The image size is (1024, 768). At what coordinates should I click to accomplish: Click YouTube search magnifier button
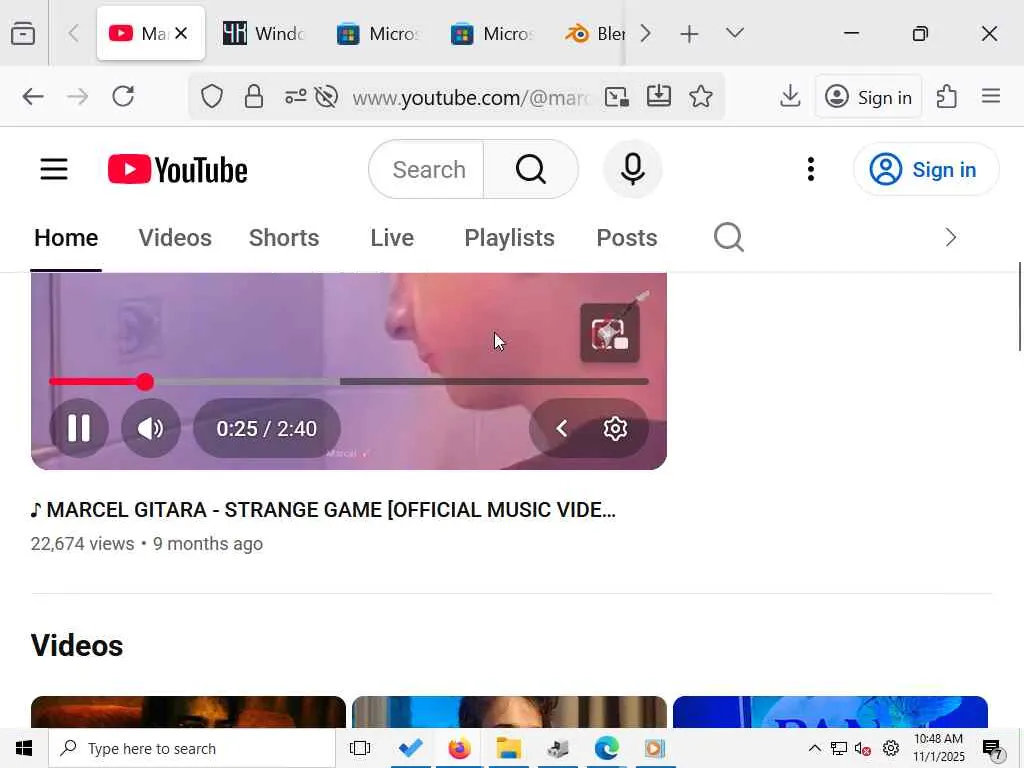pyautogui.click(x=530, y=169)
